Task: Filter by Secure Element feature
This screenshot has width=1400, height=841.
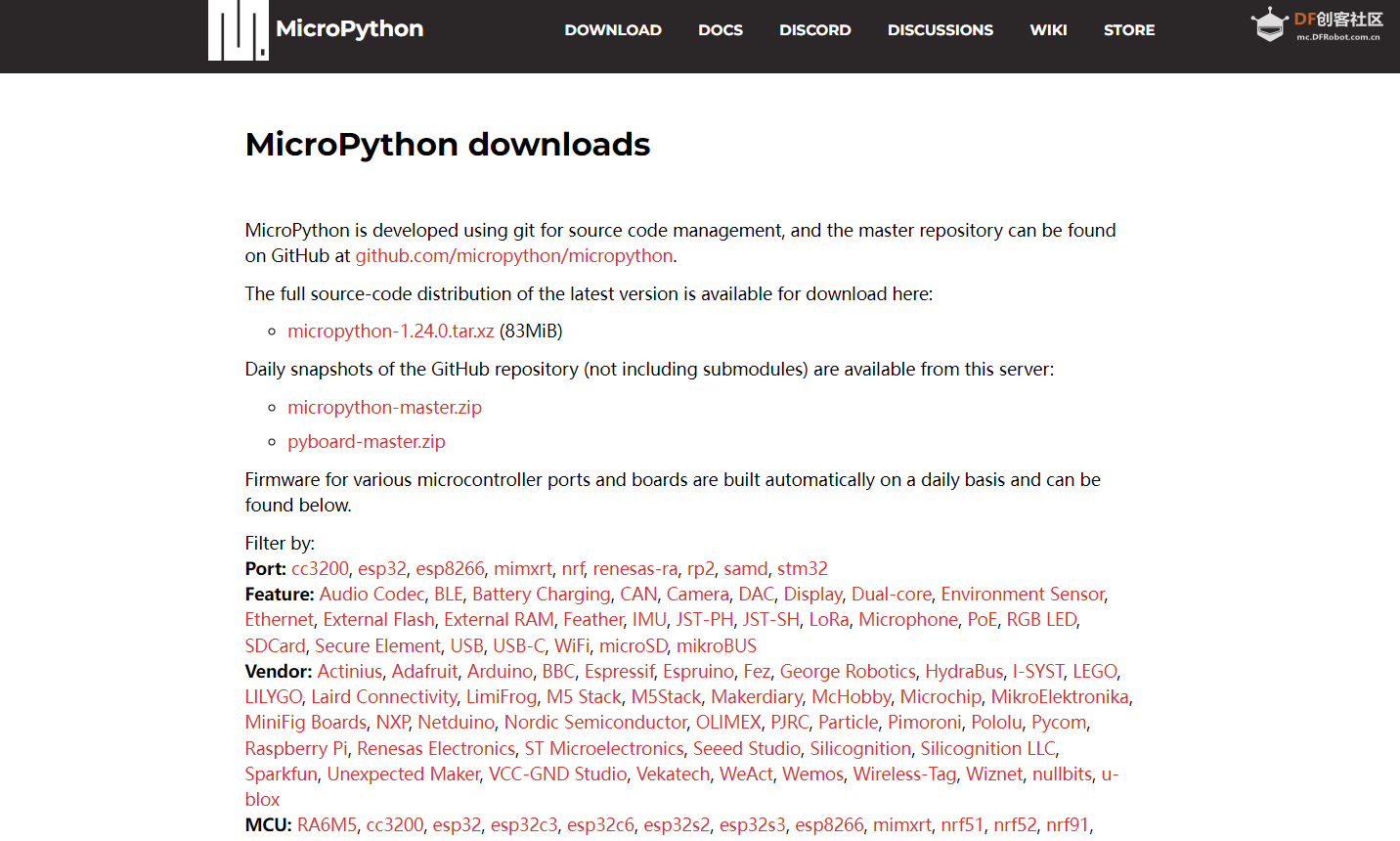Action: click(x=377, y=646)
